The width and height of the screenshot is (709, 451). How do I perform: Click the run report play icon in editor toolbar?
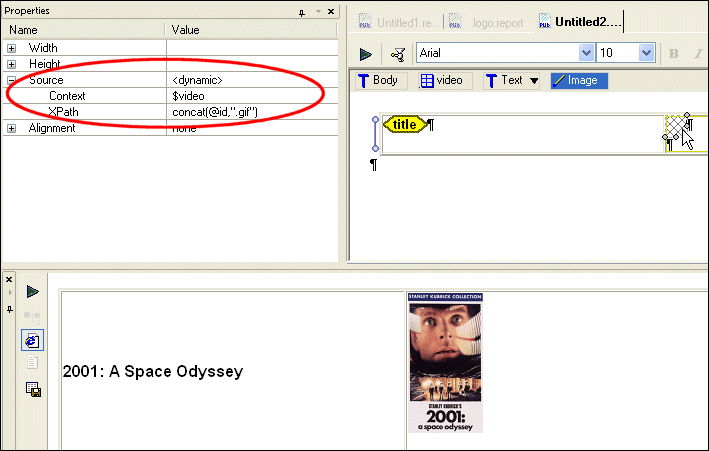click(366, 54)
